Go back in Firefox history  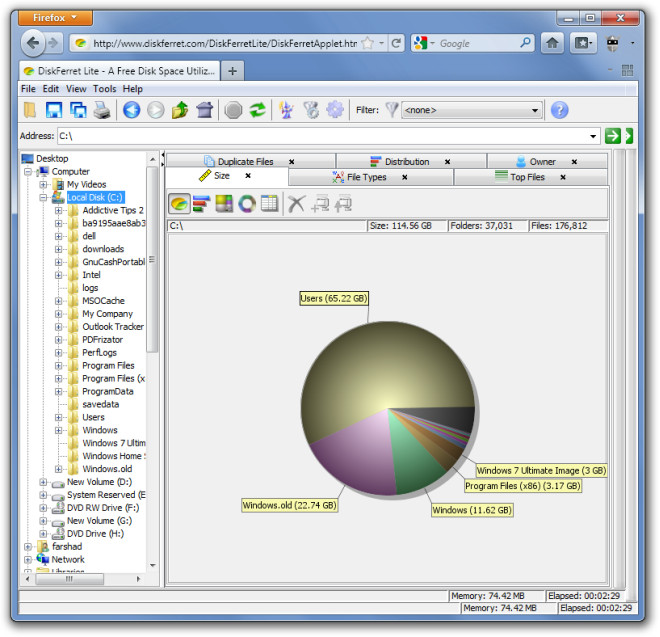(x=32, y=43)
